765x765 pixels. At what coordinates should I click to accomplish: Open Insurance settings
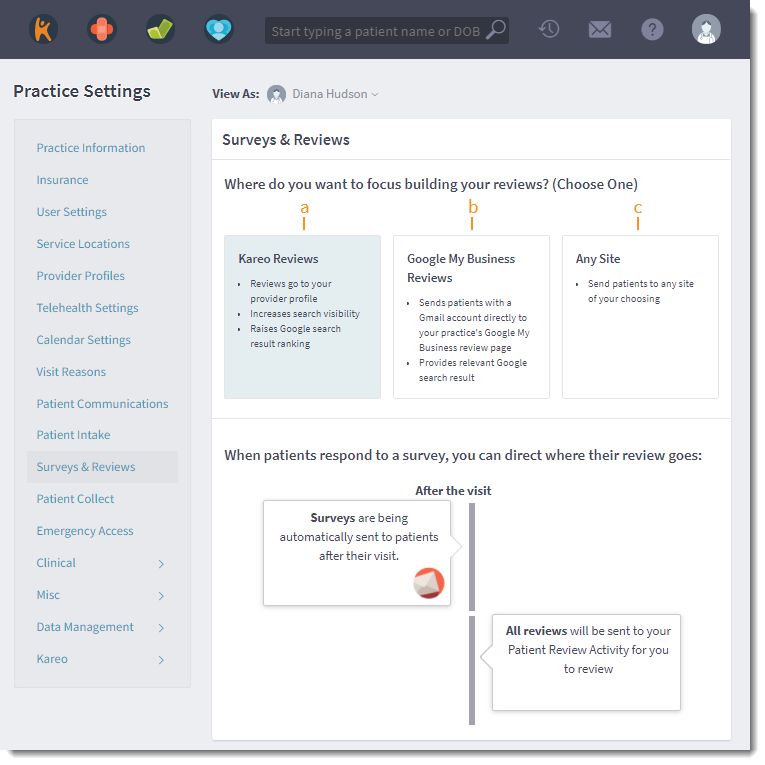tap(62, 180)
